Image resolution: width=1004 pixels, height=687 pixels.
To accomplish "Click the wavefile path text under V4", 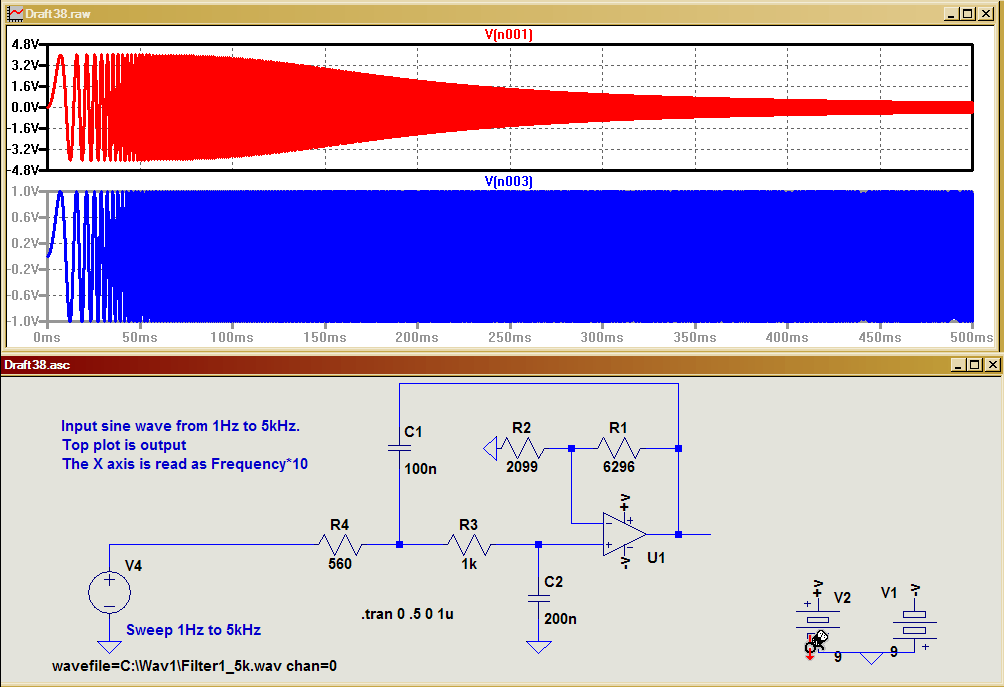I will click(194, 666).
